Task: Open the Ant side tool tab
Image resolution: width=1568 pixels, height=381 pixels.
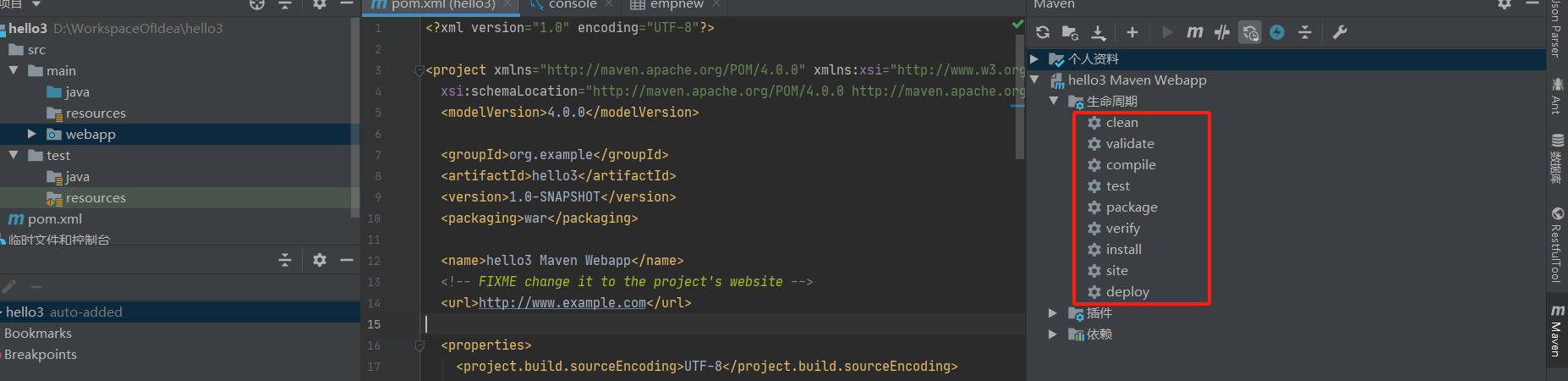Action: click(x=1556, y=95)
